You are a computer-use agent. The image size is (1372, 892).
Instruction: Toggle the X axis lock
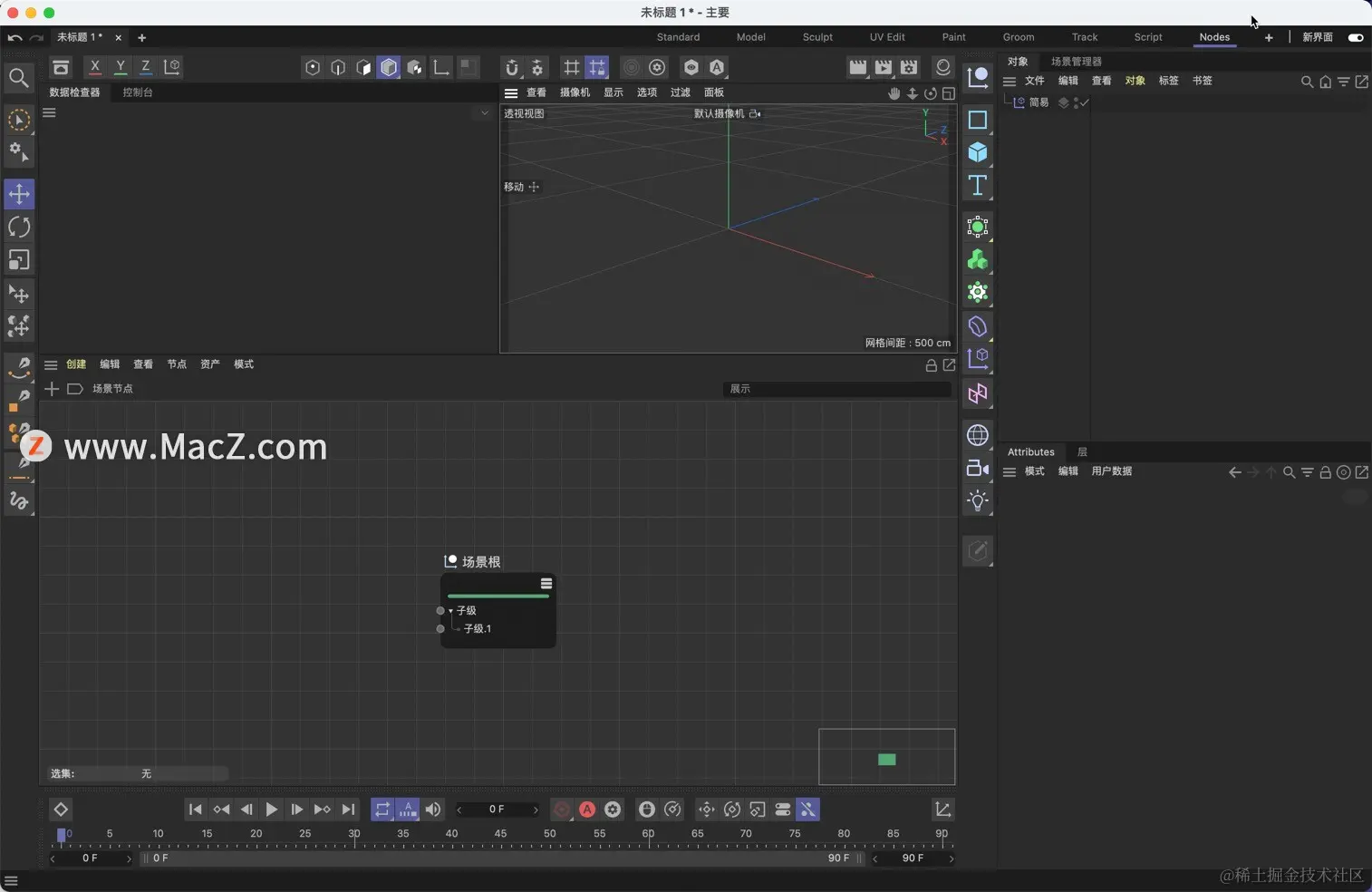coord(94,67)
